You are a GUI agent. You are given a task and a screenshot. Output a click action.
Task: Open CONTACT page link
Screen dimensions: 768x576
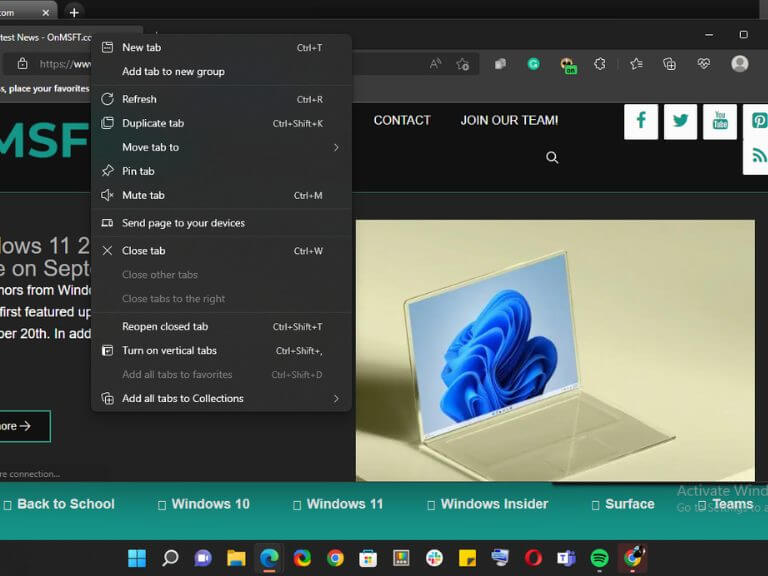point(402,120)
